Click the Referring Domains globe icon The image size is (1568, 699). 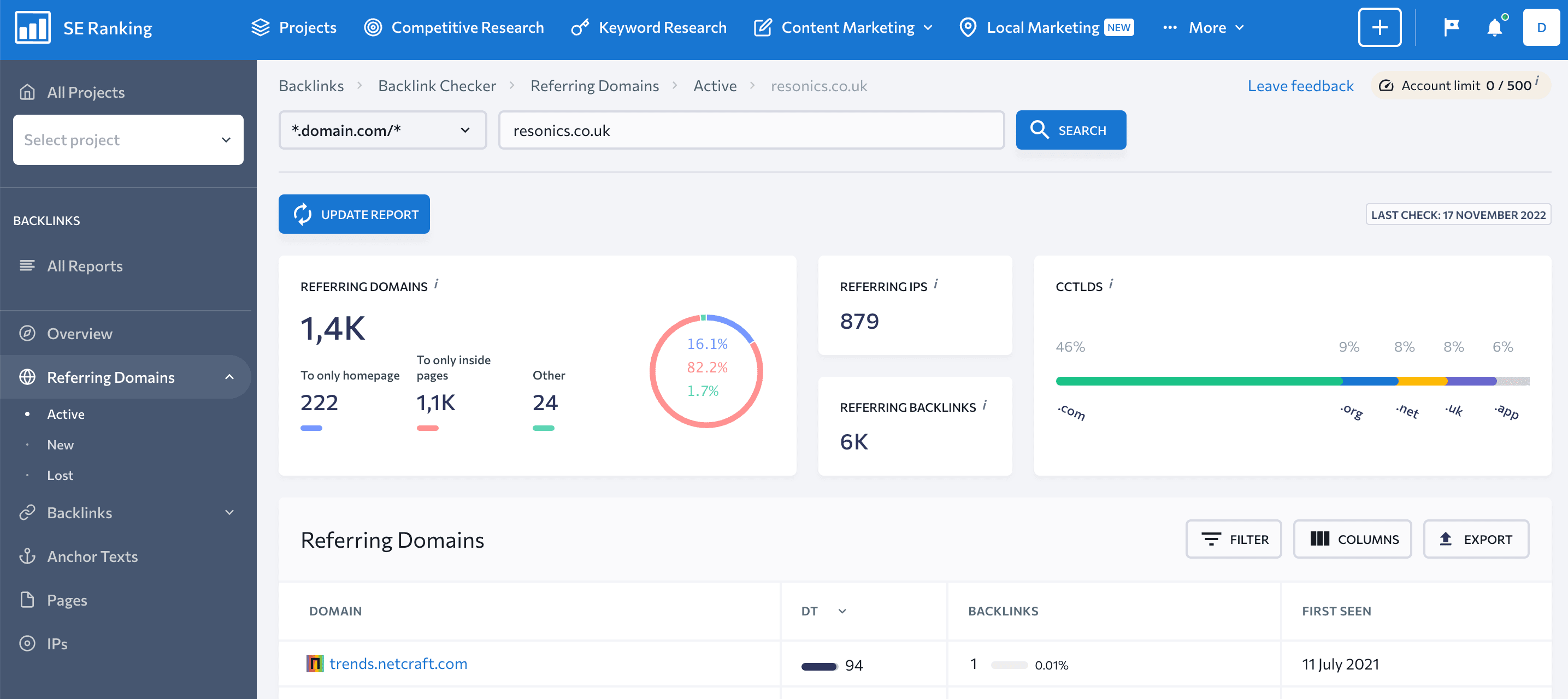[x=27, y=377]
